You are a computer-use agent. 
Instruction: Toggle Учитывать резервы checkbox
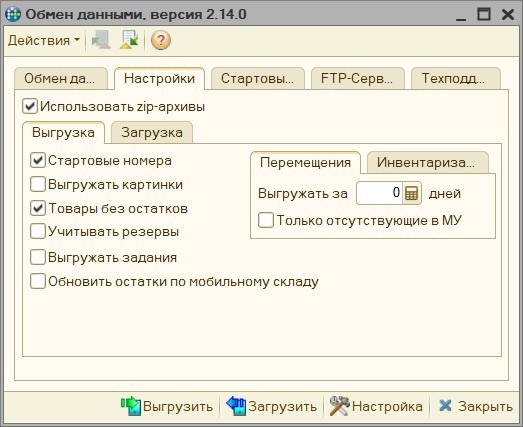38,231
